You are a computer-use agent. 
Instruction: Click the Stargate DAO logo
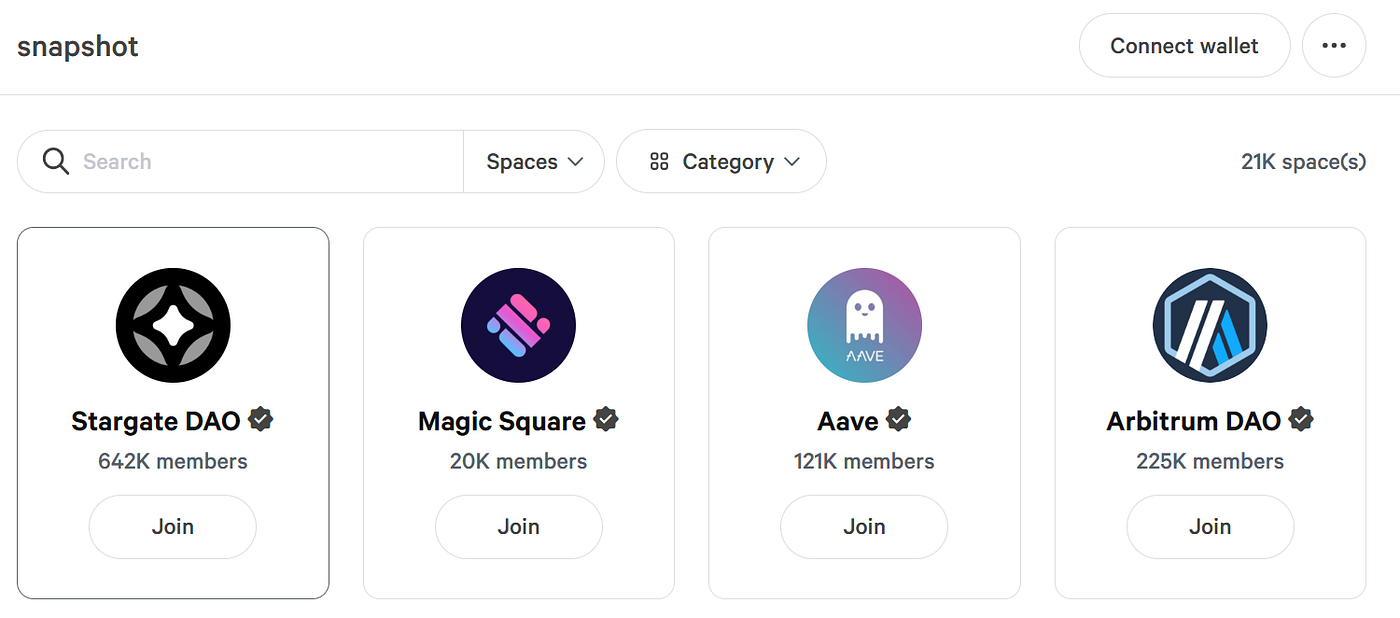[173, 325]
